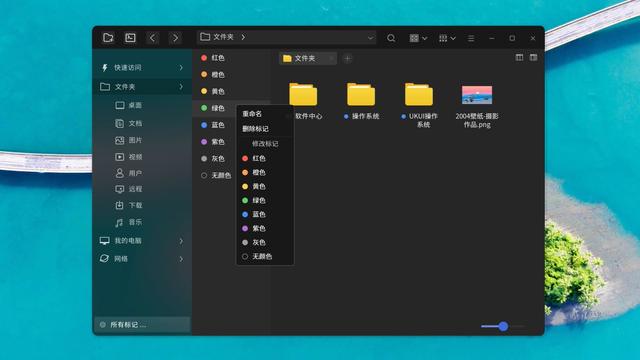Add a new tab with the plus button

coord(347,59)
